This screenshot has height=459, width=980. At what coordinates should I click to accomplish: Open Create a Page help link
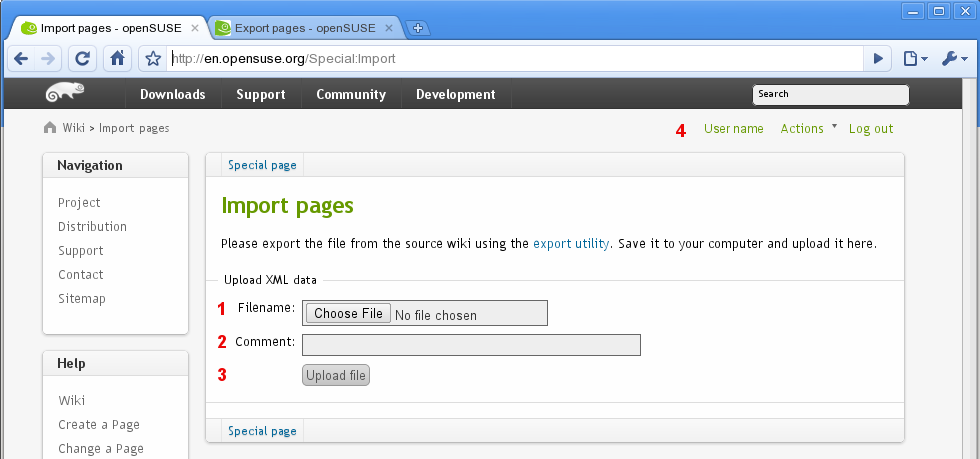coord(99,425)
